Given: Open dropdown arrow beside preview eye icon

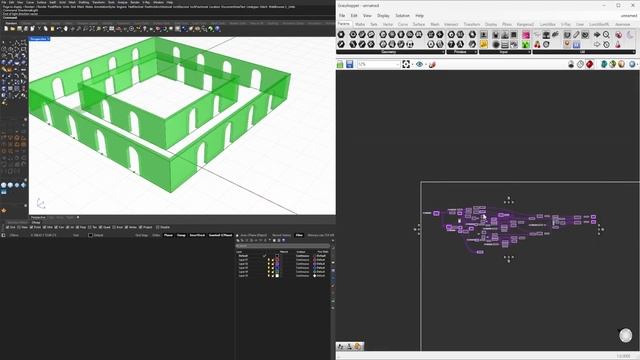Looking at the screenshot, I should point(425,64).
